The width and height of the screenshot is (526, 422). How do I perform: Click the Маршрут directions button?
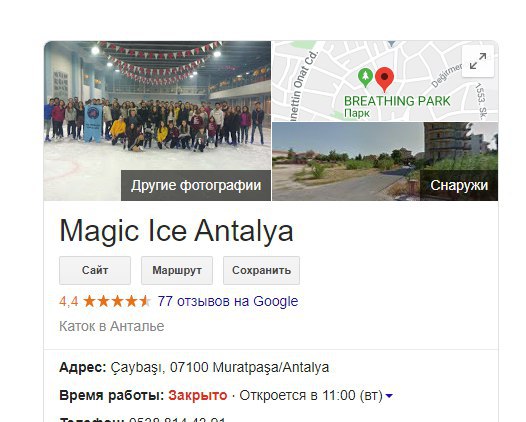[177, 270]
